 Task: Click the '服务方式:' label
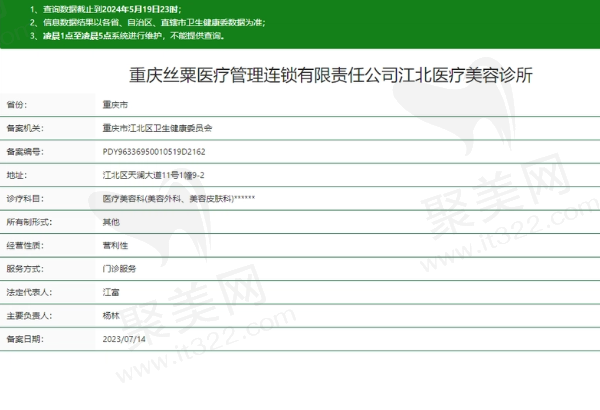pos(25,269)
